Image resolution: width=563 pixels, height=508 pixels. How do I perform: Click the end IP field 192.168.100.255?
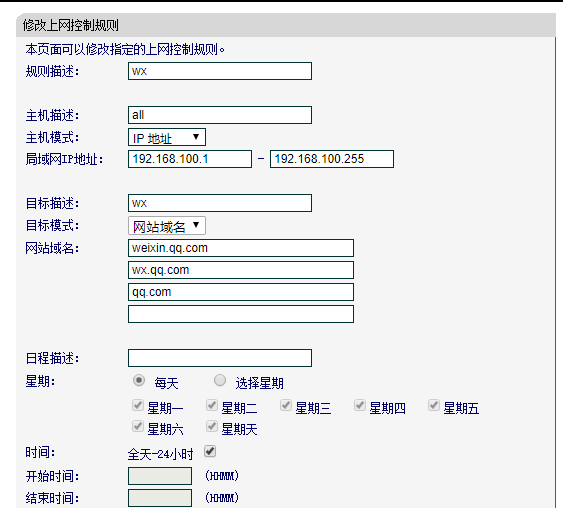332,159
